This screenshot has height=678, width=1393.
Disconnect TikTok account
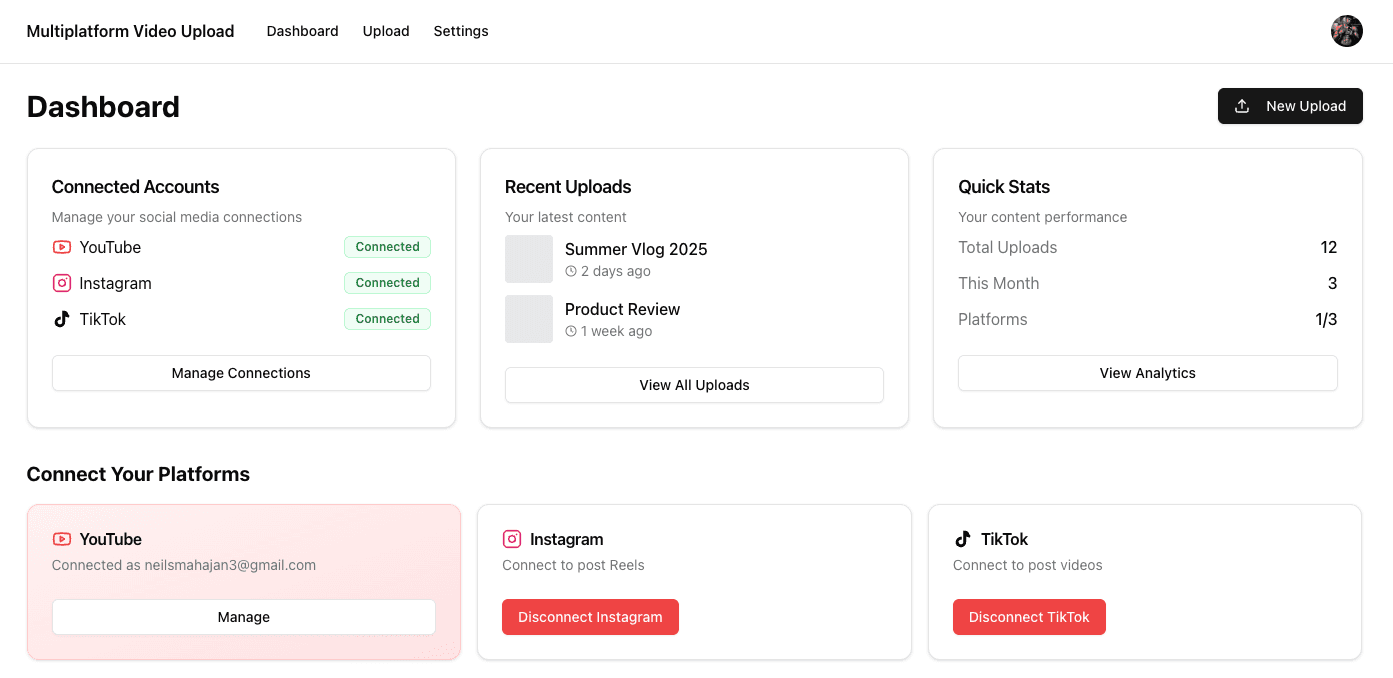click(x=1029, y=617)
